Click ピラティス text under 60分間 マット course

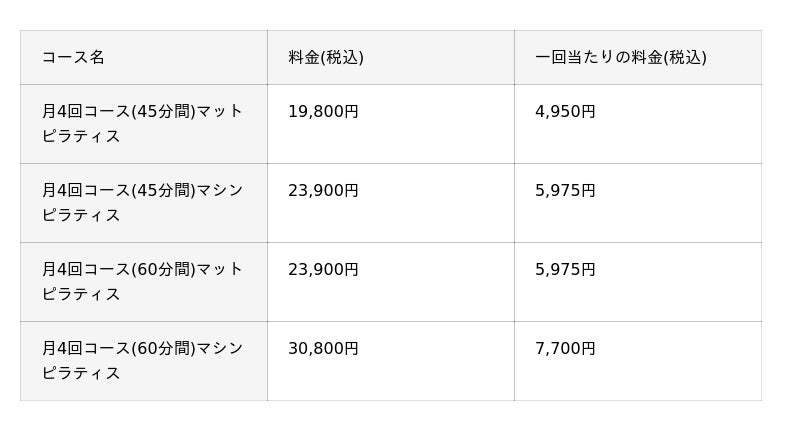click(x=81, y=294)
